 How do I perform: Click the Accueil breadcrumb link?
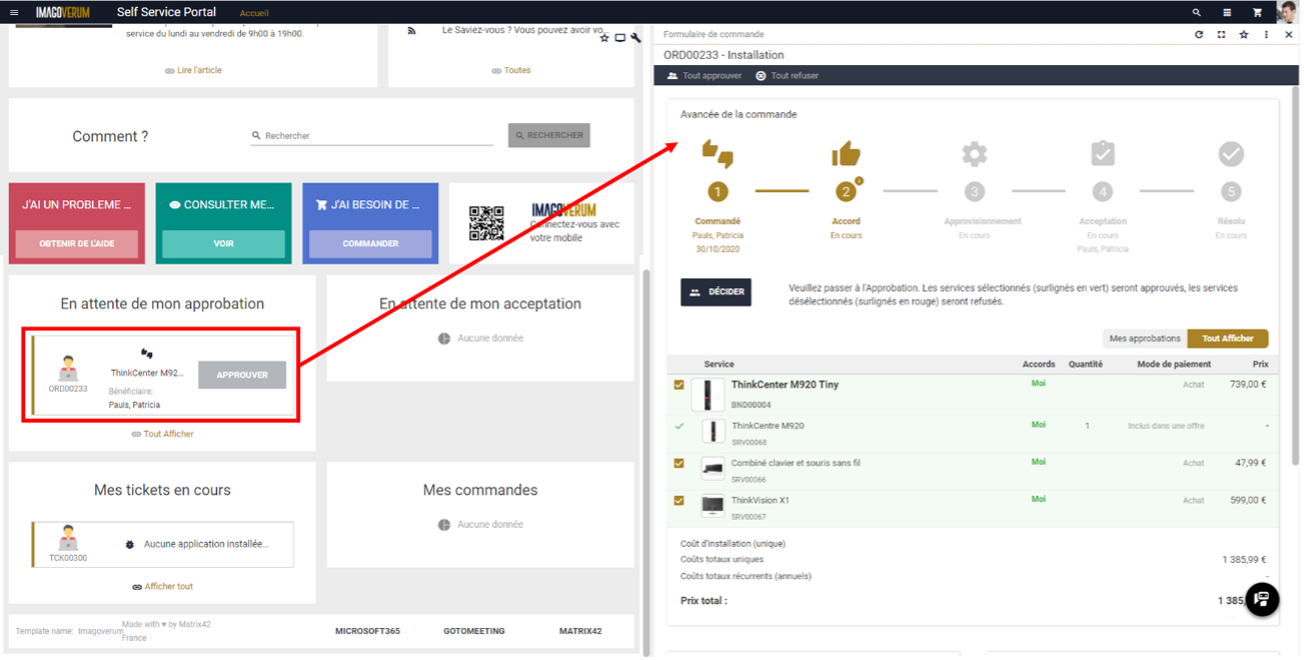254,13
